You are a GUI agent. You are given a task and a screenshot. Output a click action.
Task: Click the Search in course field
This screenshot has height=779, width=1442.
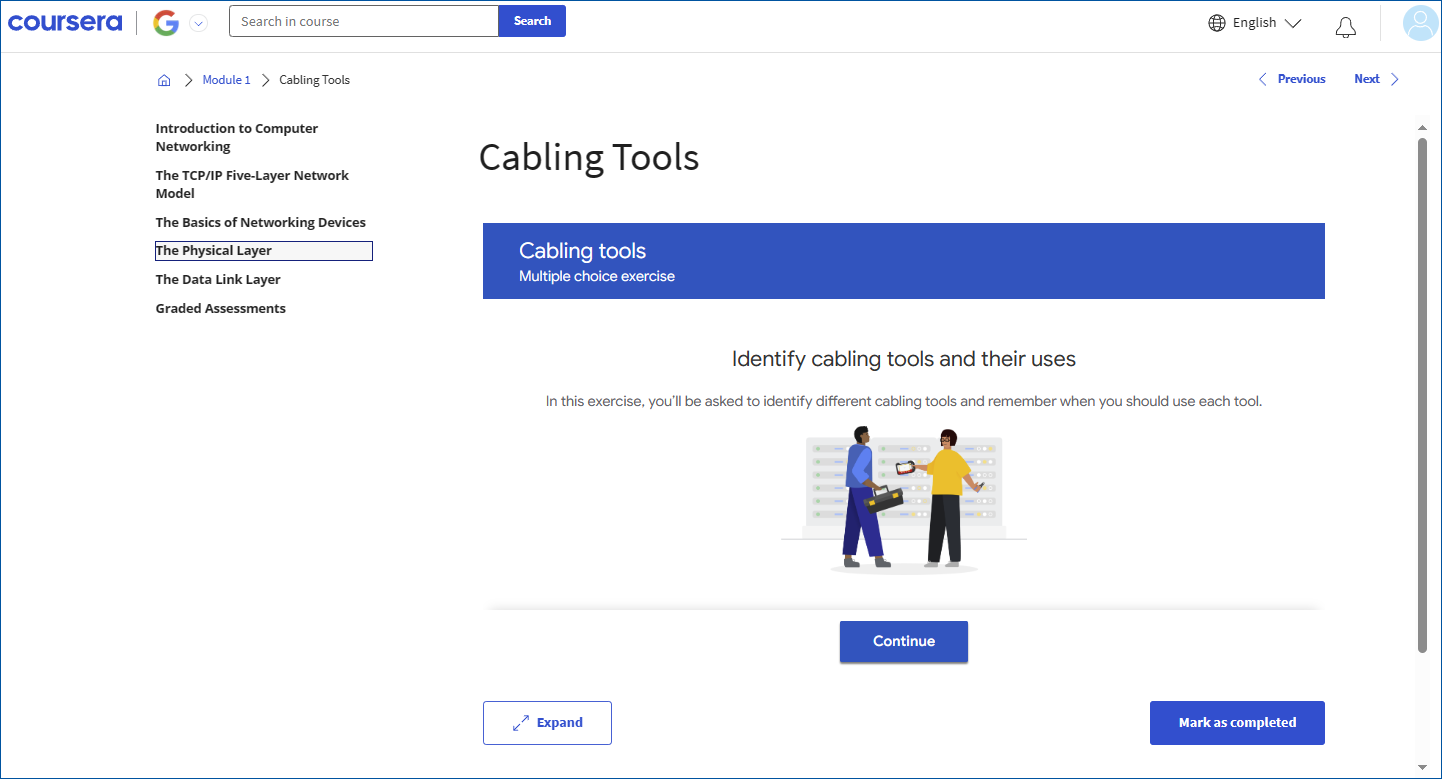tap(363, 21)
